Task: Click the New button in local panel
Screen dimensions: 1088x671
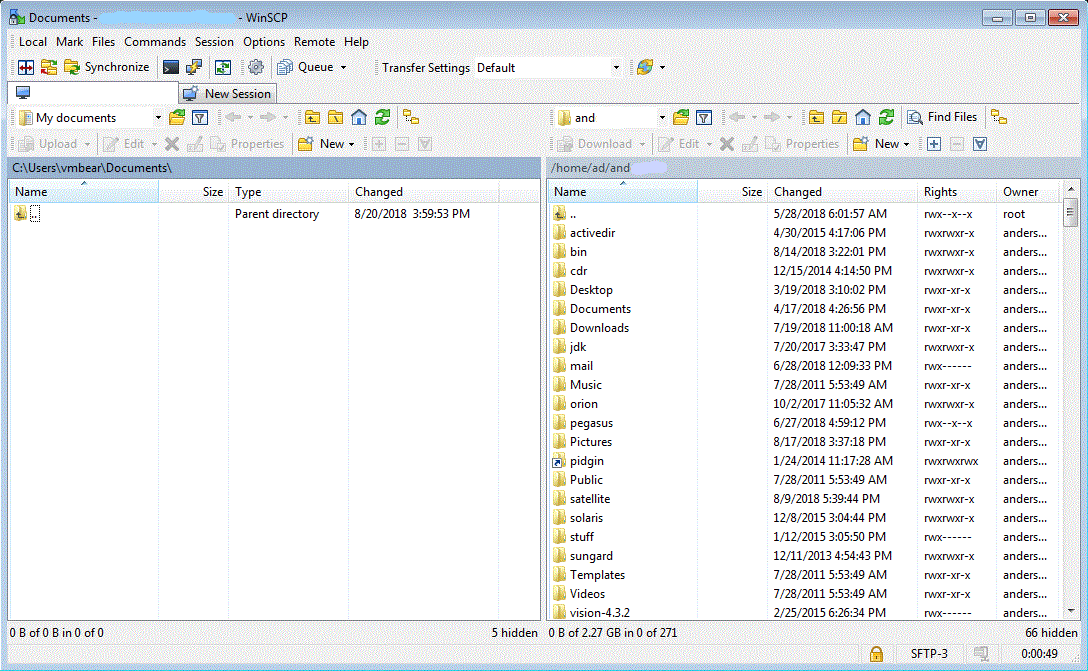Action: tap(322, 144)
